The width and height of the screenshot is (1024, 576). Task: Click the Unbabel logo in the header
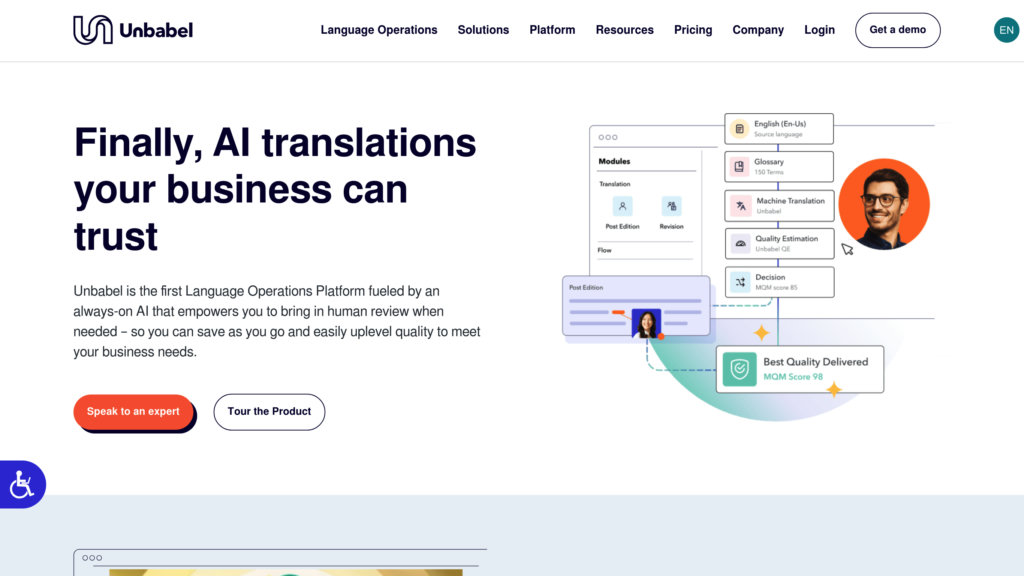coord(133,30)
